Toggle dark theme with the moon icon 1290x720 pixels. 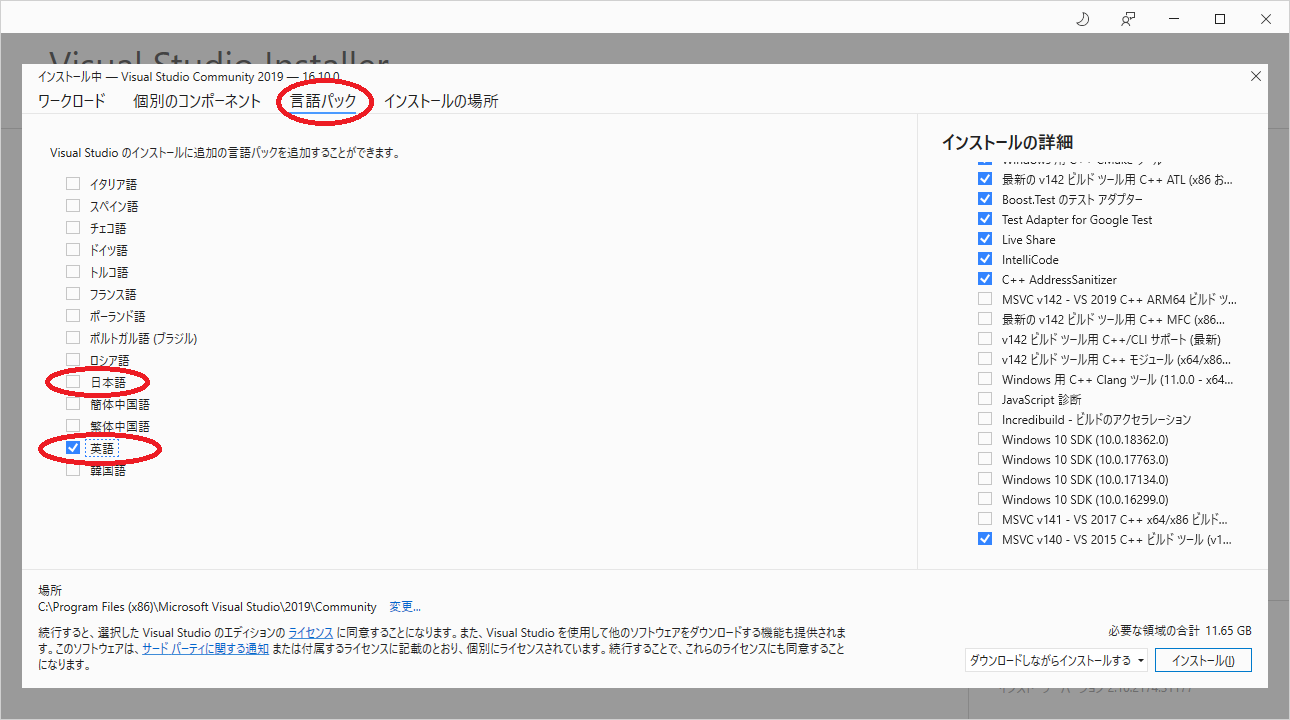tap(1082, 18)
